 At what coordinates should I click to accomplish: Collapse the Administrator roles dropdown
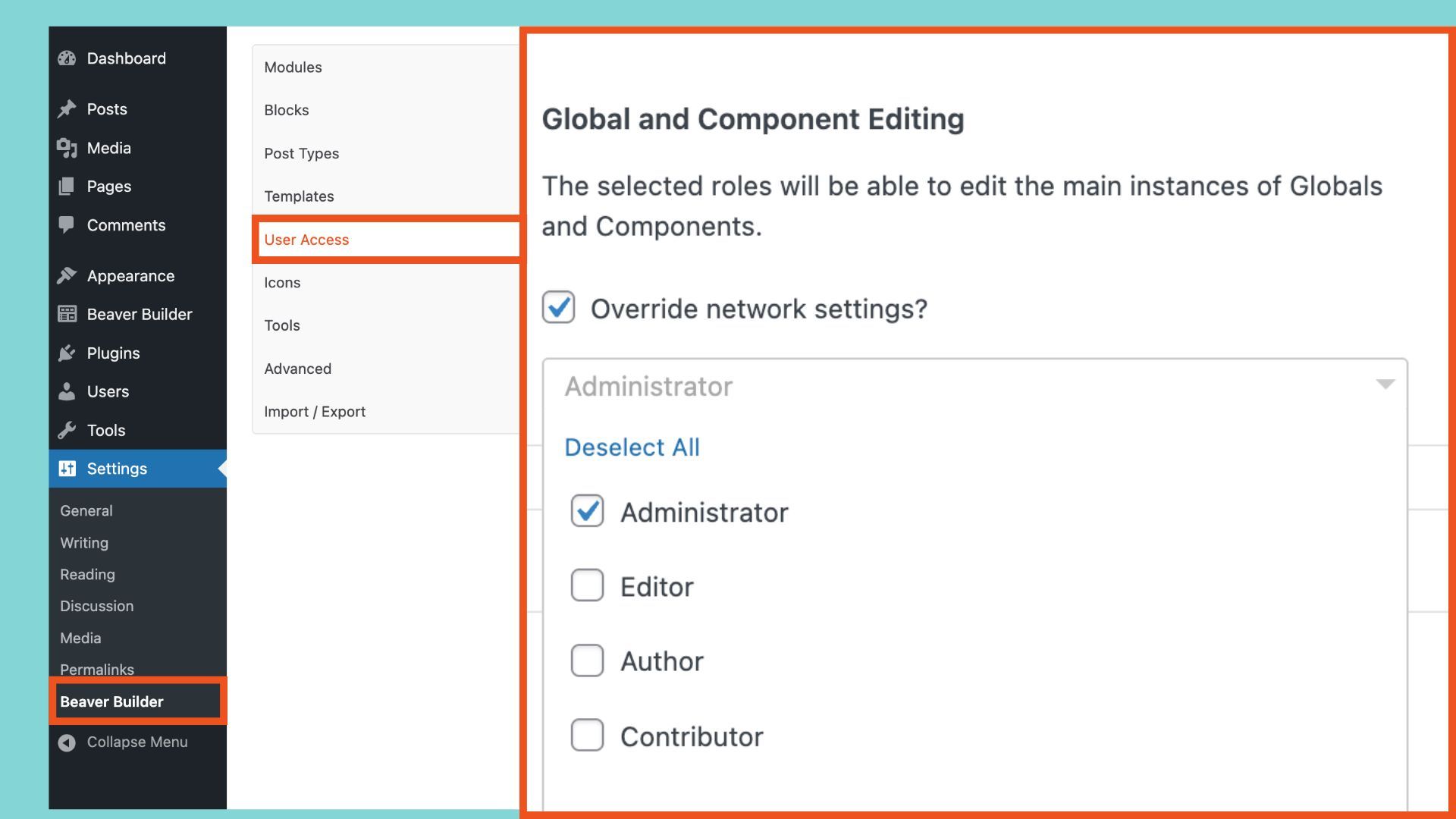[x=1385, y=384]
